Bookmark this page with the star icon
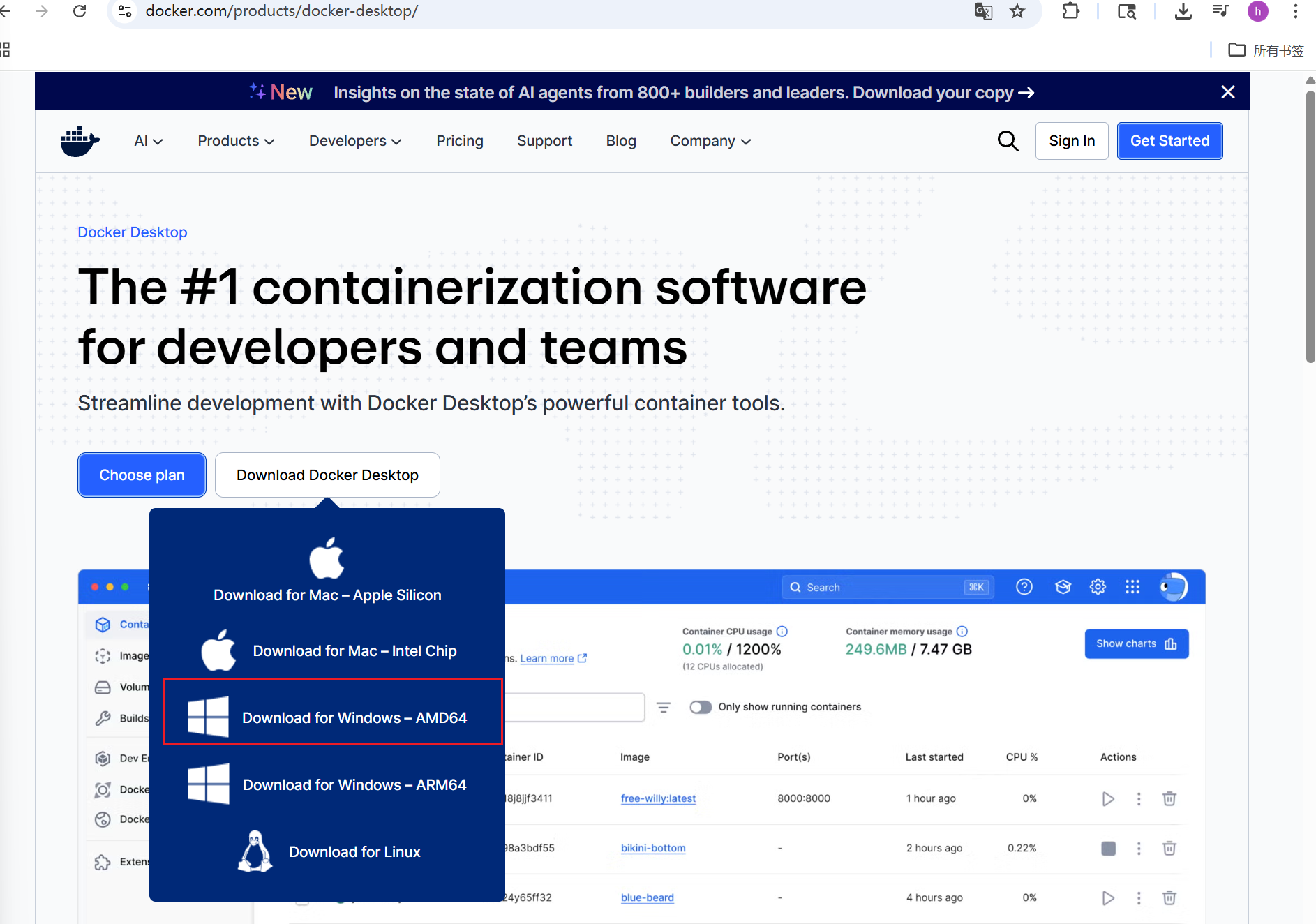This screenshot has height=924, width=1316. point(1017,11)
